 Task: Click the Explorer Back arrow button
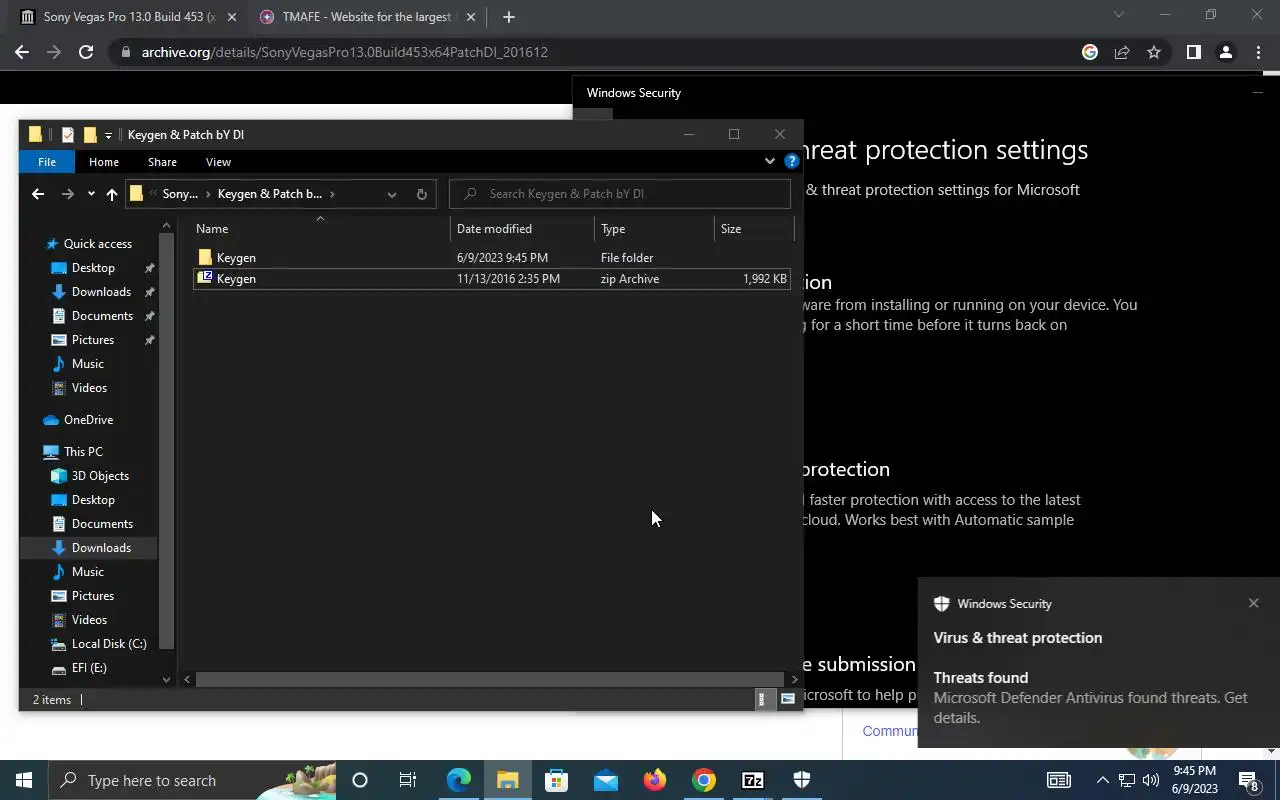(38, 194)
